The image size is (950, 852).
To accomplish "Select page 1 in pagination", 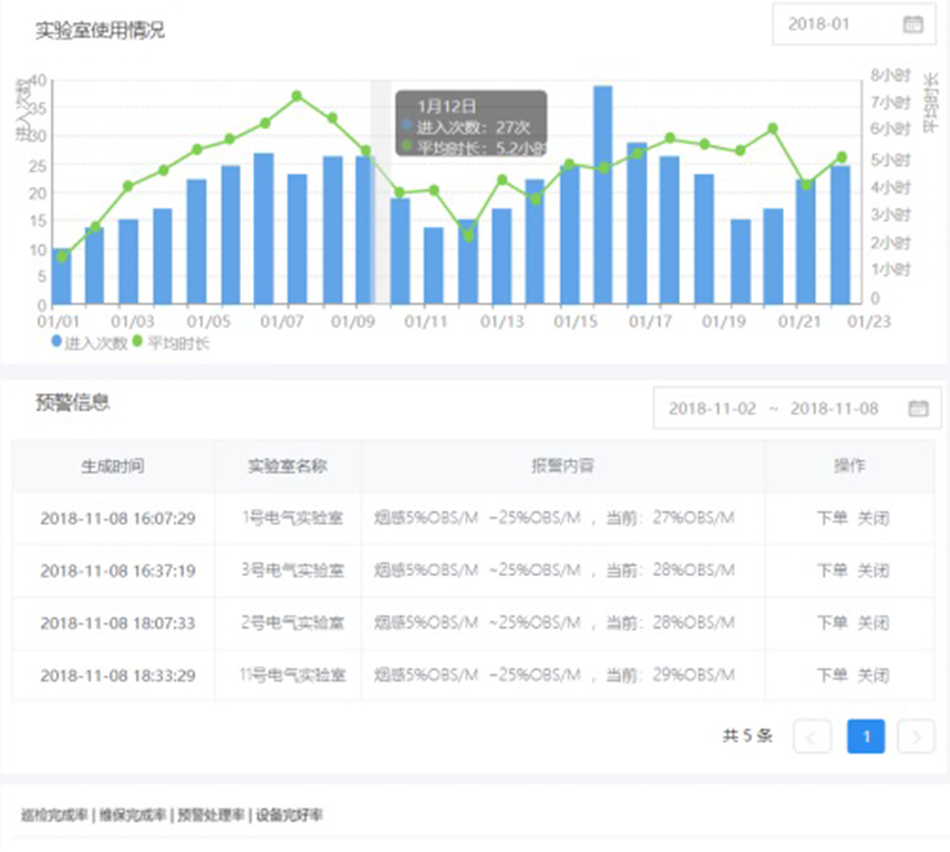I will pos(865,737).
